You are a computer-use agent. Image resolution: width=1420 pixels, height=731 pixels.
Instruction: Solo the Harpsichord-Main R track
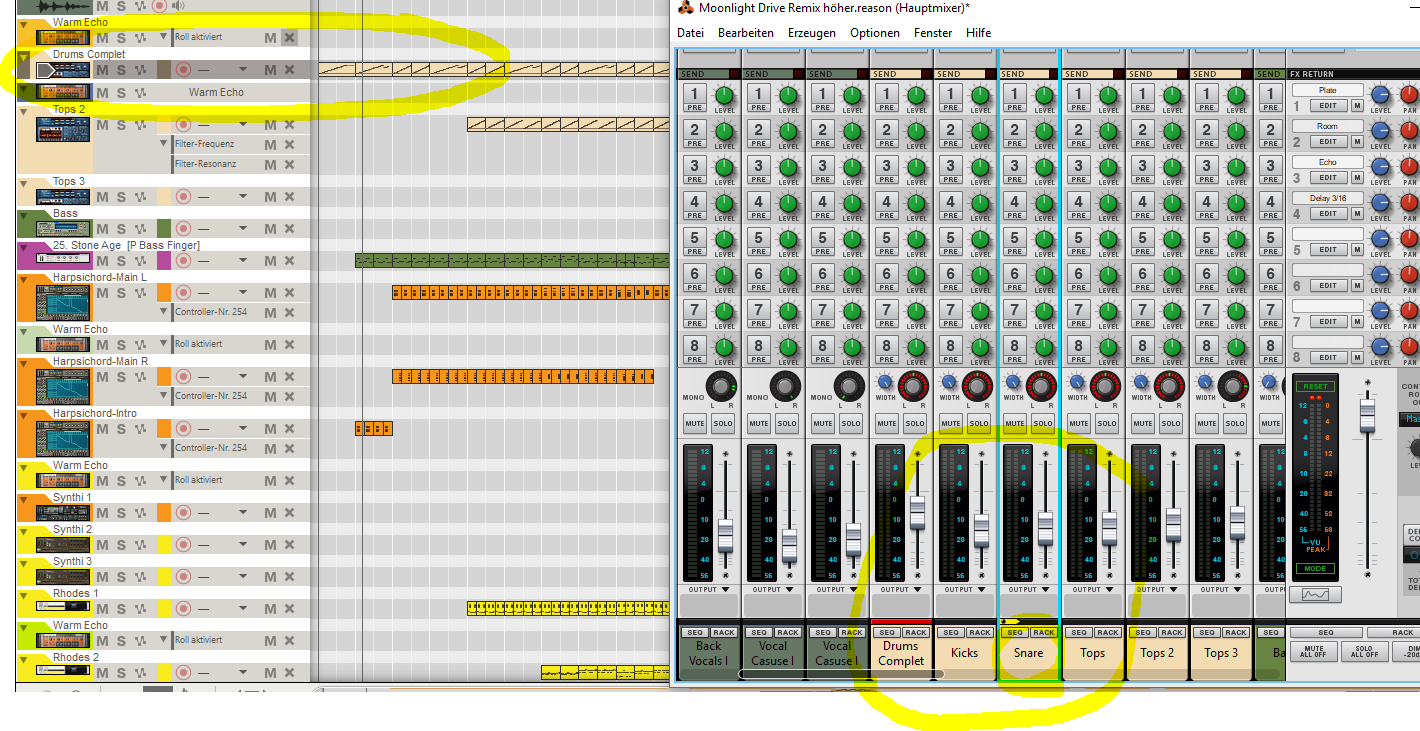(x=121, y=377)
